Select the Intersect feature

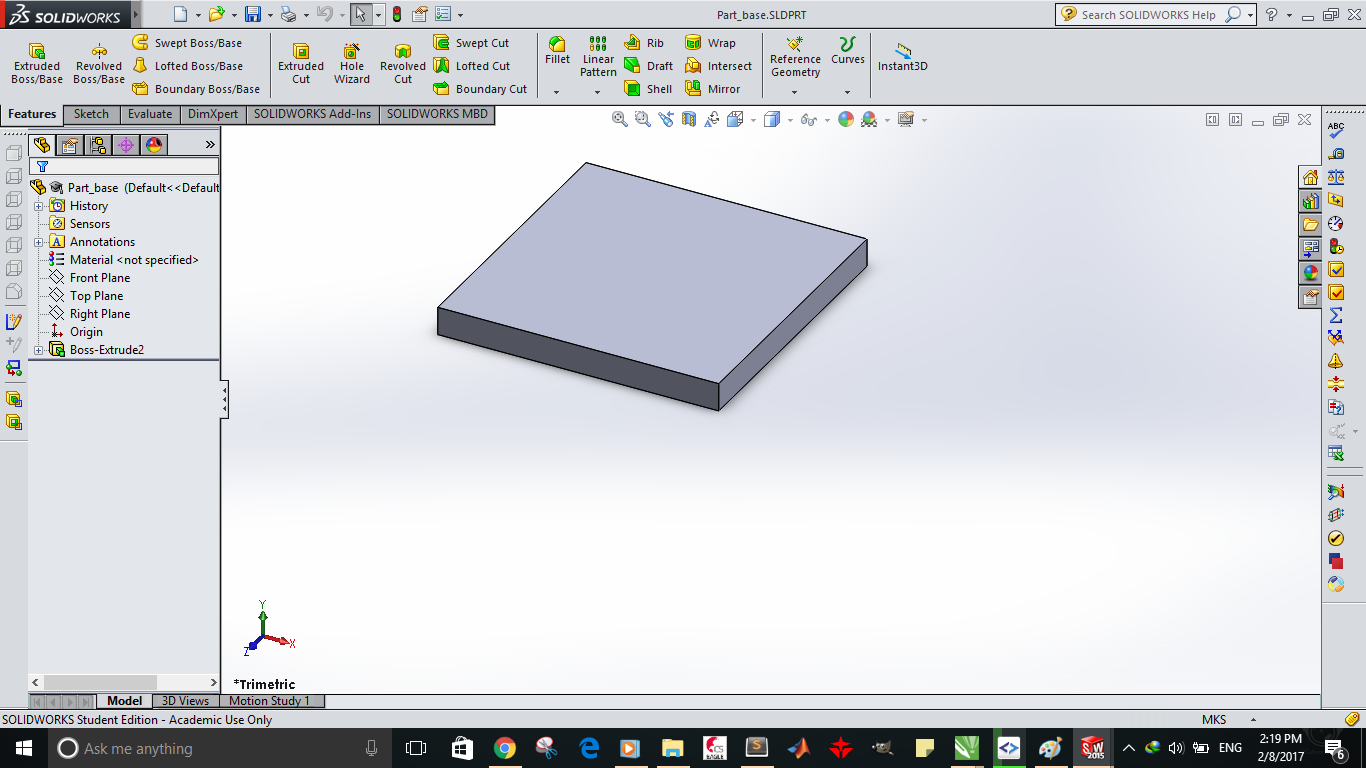[718, 66]
